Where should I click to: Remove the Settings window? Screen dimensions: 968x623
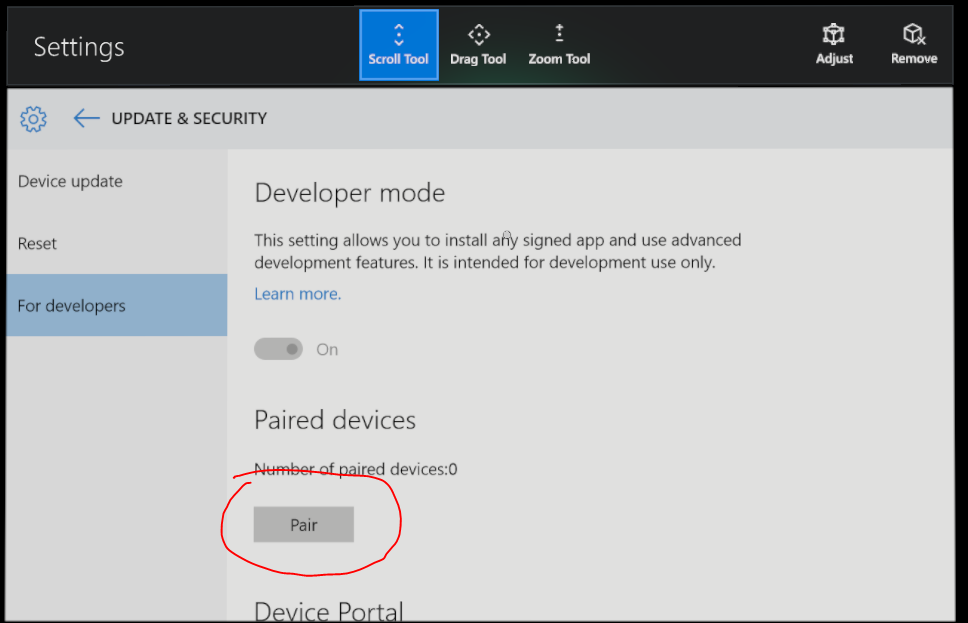coord(914,45)
